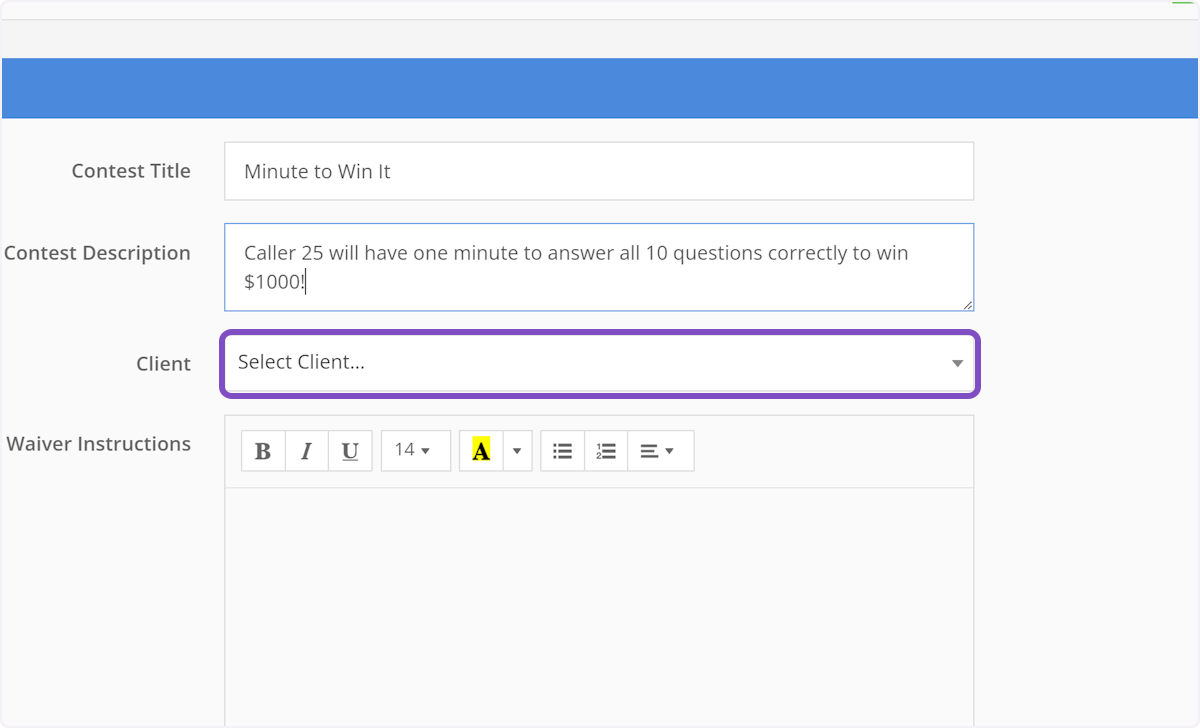The width and height of the screenshot is (1200, 728).
Task: Apply Italic formatting in waiver editor
Action: [306, 450]
